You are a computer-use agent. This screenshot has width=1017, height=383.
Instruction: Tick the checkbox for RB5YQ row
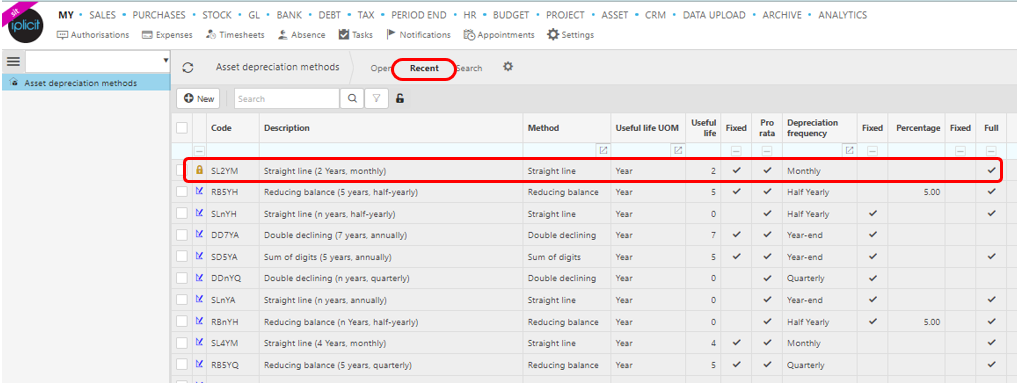(x=182, y=364)
